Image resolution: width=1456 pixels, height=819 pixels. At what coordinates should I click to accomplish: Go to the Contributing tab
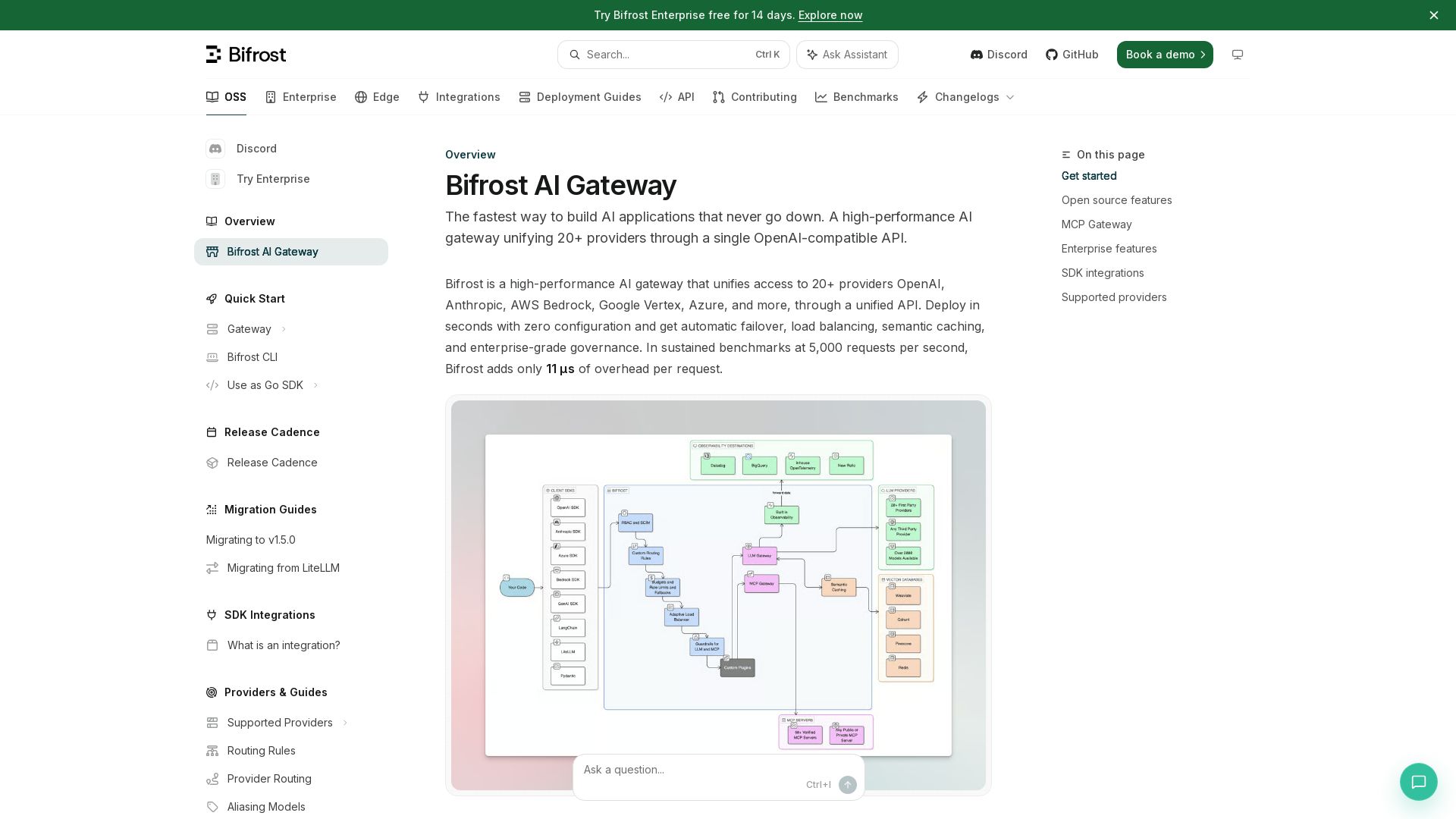[x=755, y=97]
